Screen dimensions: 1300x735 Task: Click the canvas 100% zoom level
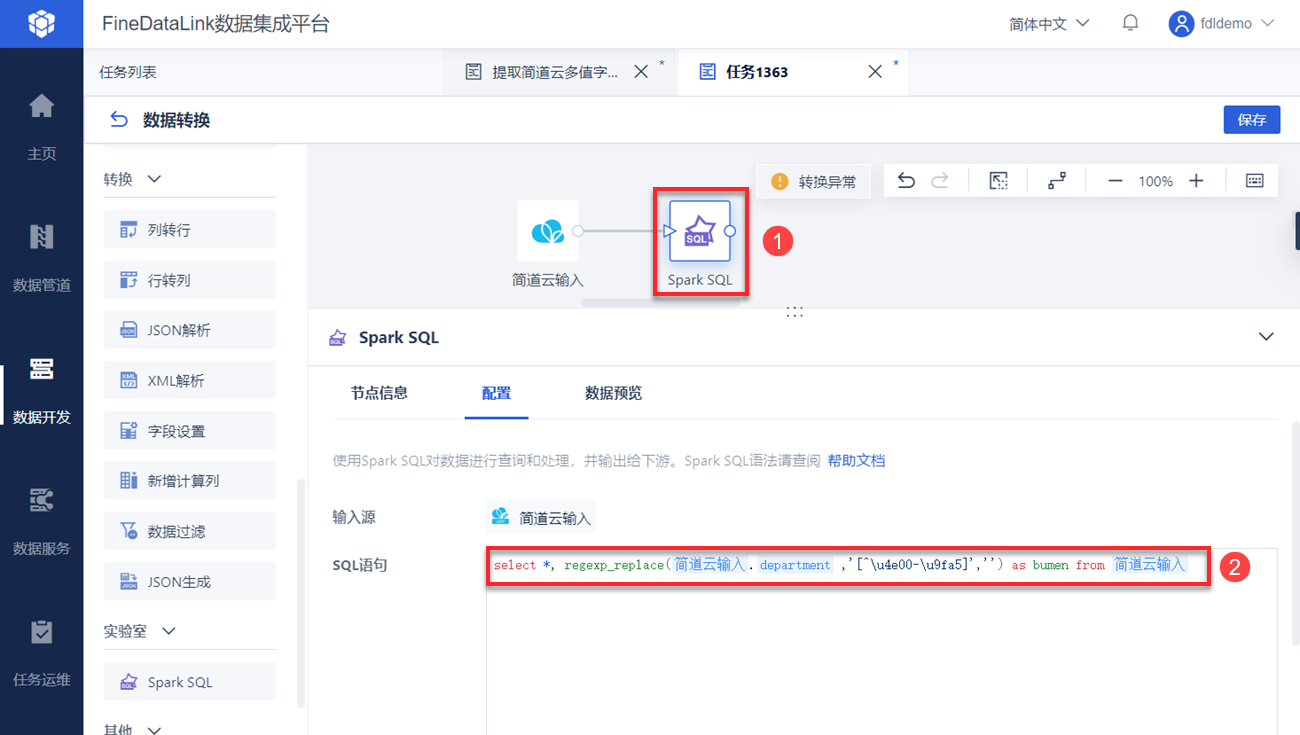[x=1156, y=181]
